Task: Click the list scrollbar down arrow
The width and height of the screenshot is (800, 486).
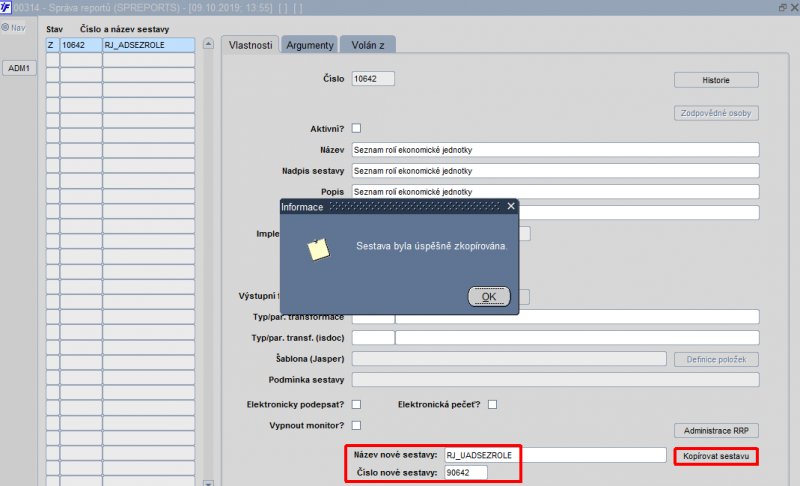Action: pyautogui.click(x=208, y=482)
